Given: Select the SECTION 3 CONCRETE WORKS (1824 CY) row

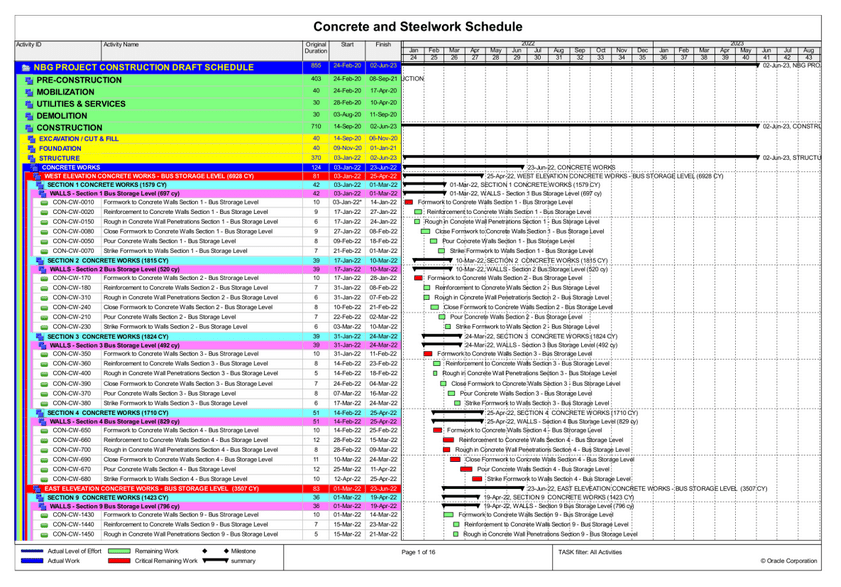Looking at the screenshot, I should [x=216, y=337].
